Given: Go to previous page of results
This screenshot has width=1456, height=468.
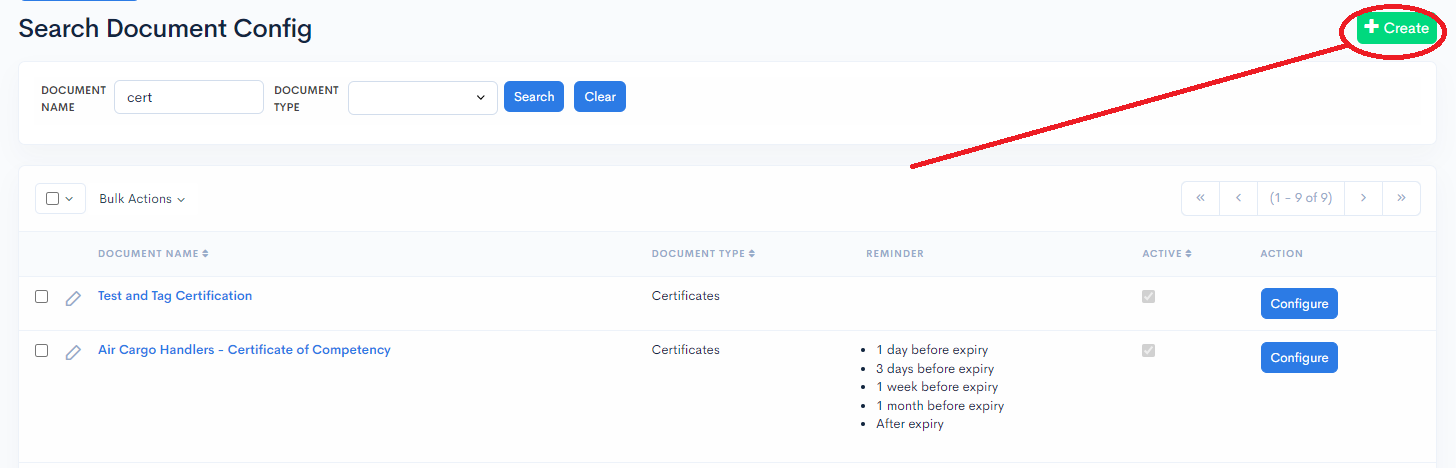Looking at the screenshot, I should (1238, 198).
